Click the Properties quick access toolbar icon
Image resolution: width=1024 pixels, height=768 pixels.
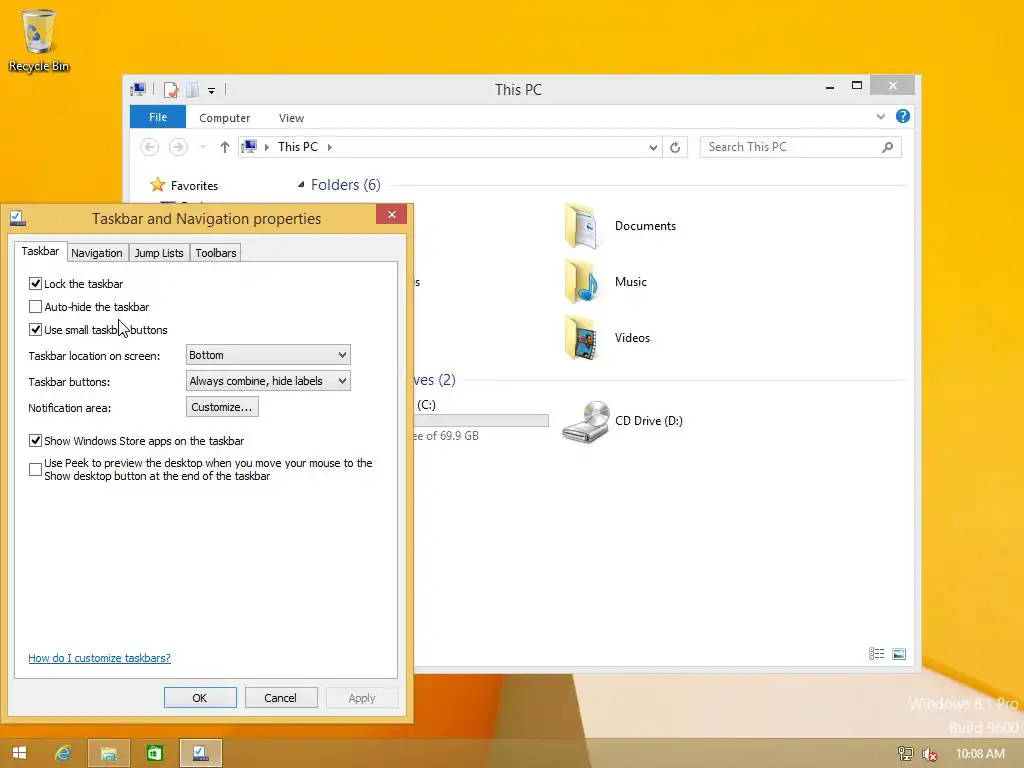[x=170, y=90]
